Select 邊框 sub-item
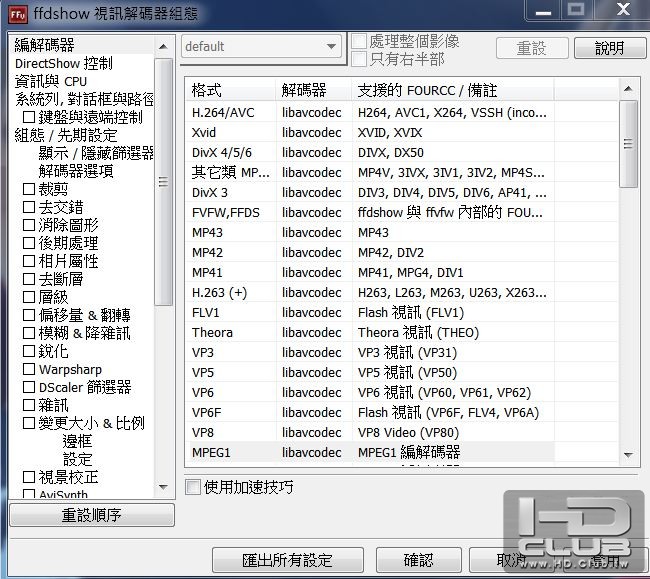Screen dimensions: 650x579 [x=77, y=441]
